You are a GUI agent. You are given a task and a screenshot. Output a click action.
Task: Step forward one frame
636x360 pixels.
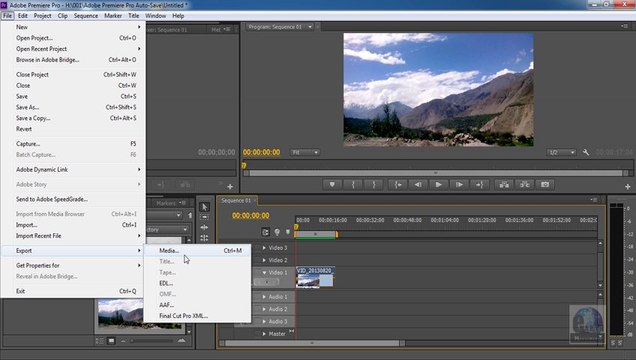[x=459, y=185]
